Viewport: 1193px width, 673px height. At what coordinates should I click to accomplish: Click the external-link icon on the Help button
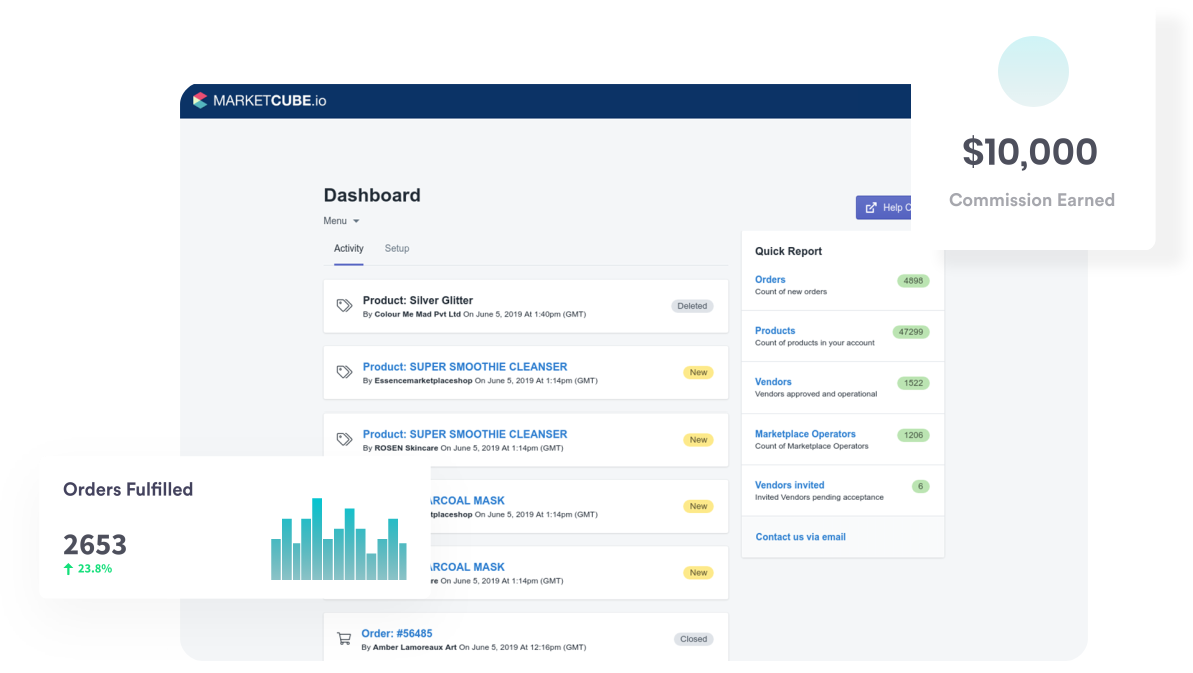point(872,207)
